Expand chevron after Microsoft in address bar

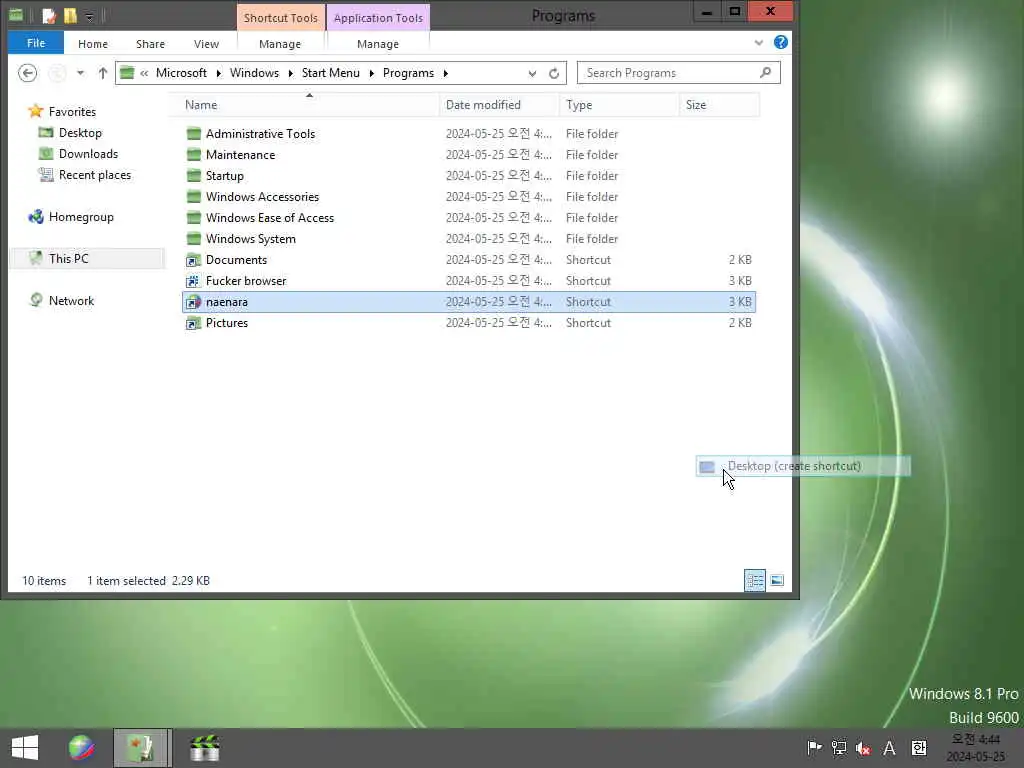[x=219, y=73]
